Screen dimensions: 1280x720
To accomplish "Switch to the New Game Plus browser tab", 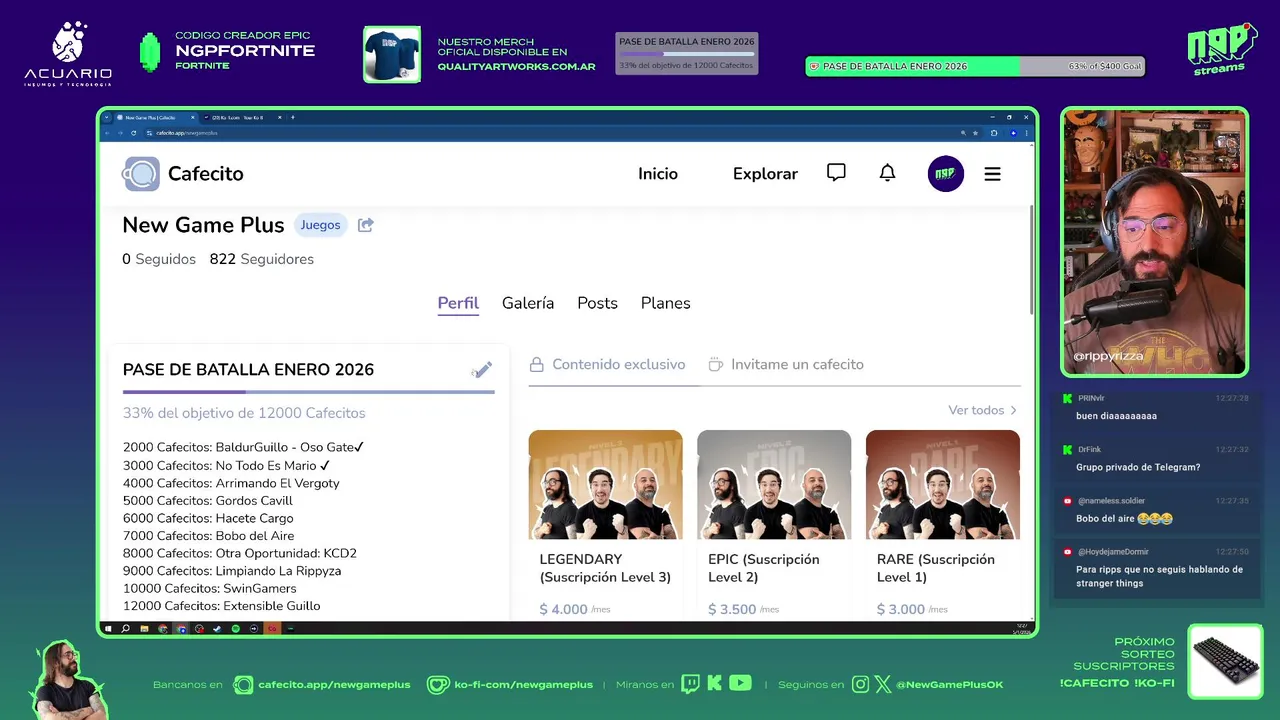I will [x=155, y=117].
